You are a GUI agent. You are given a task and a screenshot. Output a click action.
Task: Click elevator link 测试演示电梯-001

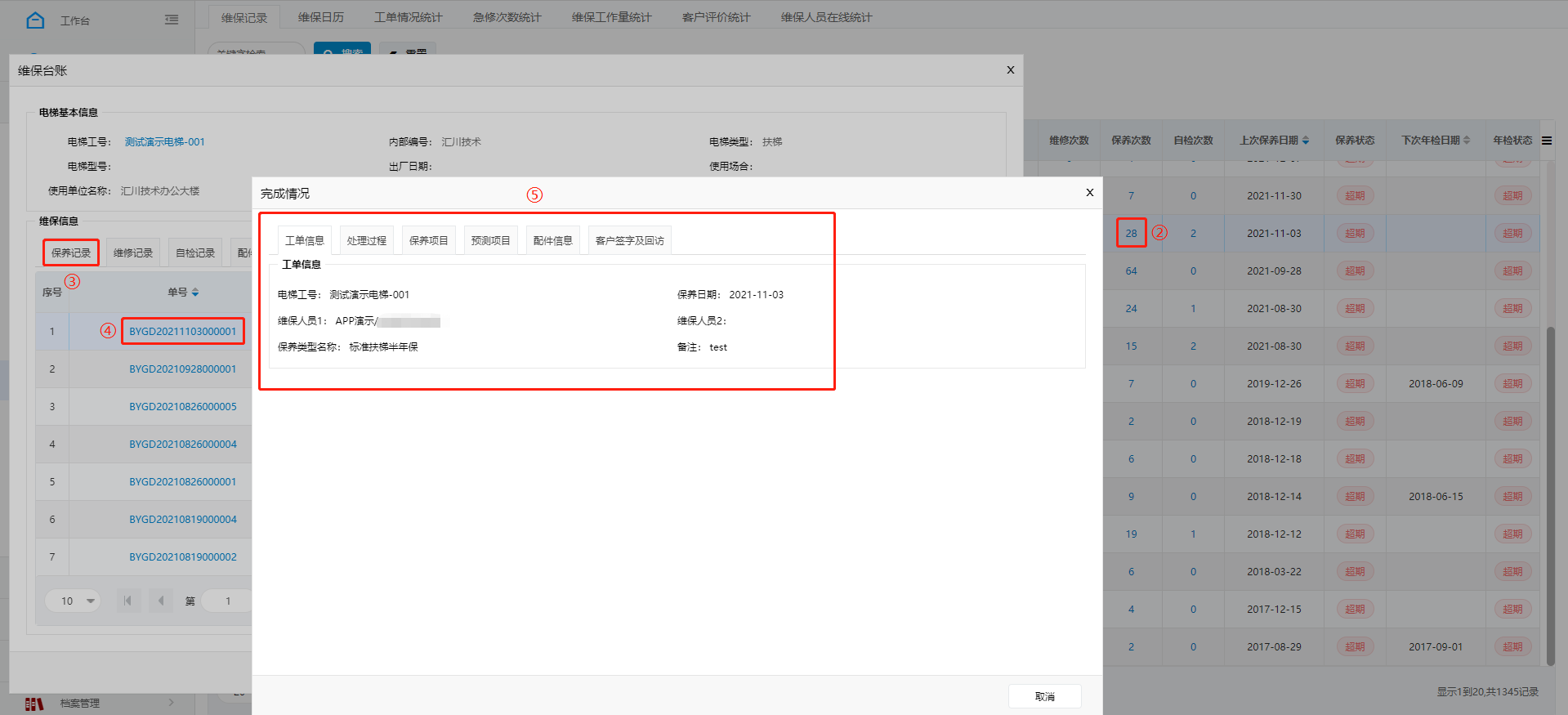point(165,142)
